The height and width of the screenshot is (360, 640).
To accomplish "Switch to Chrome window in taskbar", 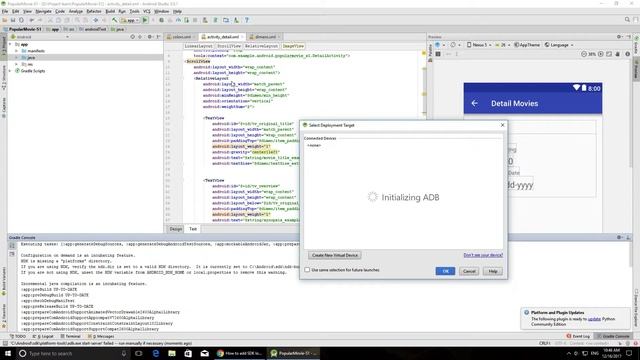I will 239,353.
